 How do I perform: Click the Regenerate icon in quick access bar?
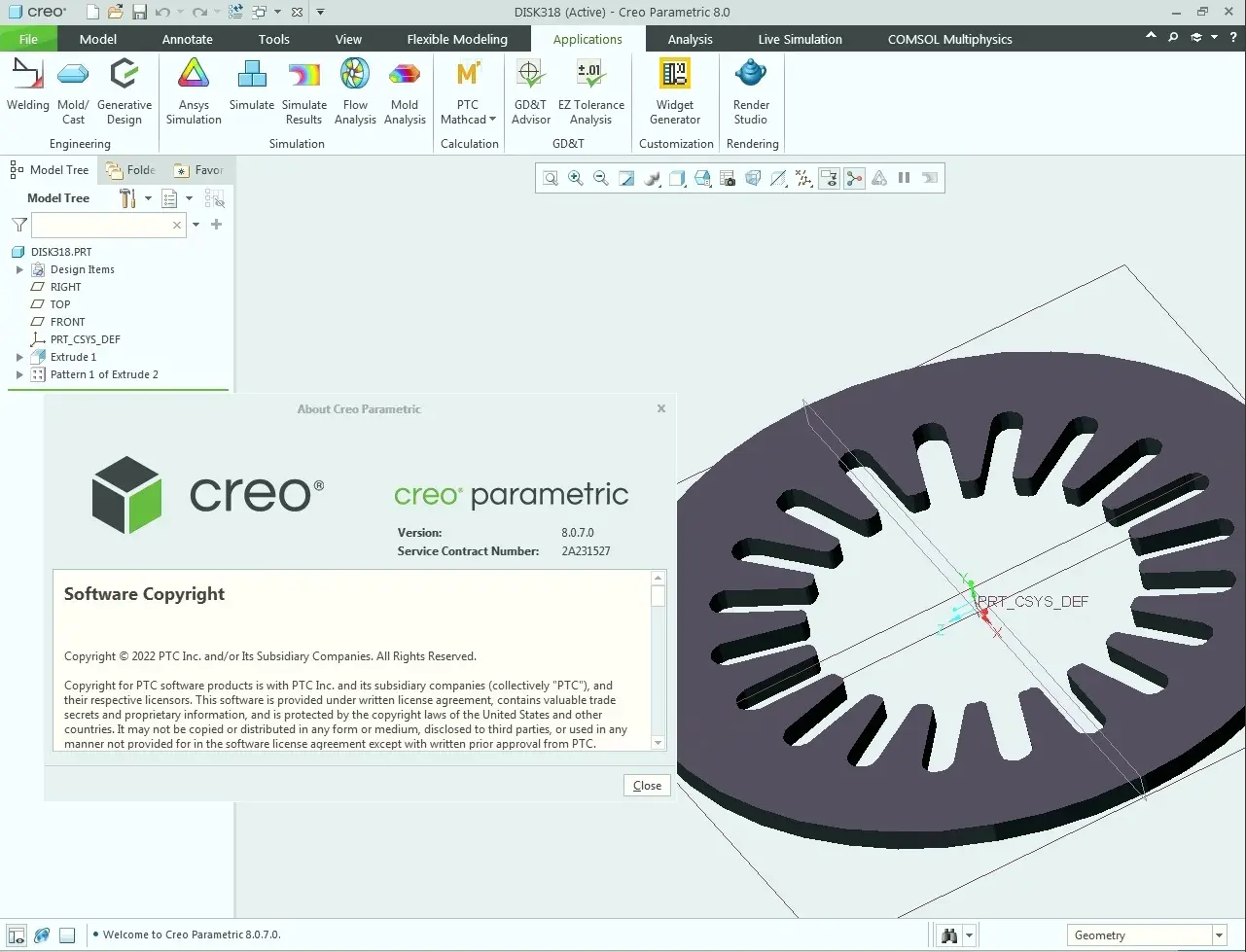point(235,12)
